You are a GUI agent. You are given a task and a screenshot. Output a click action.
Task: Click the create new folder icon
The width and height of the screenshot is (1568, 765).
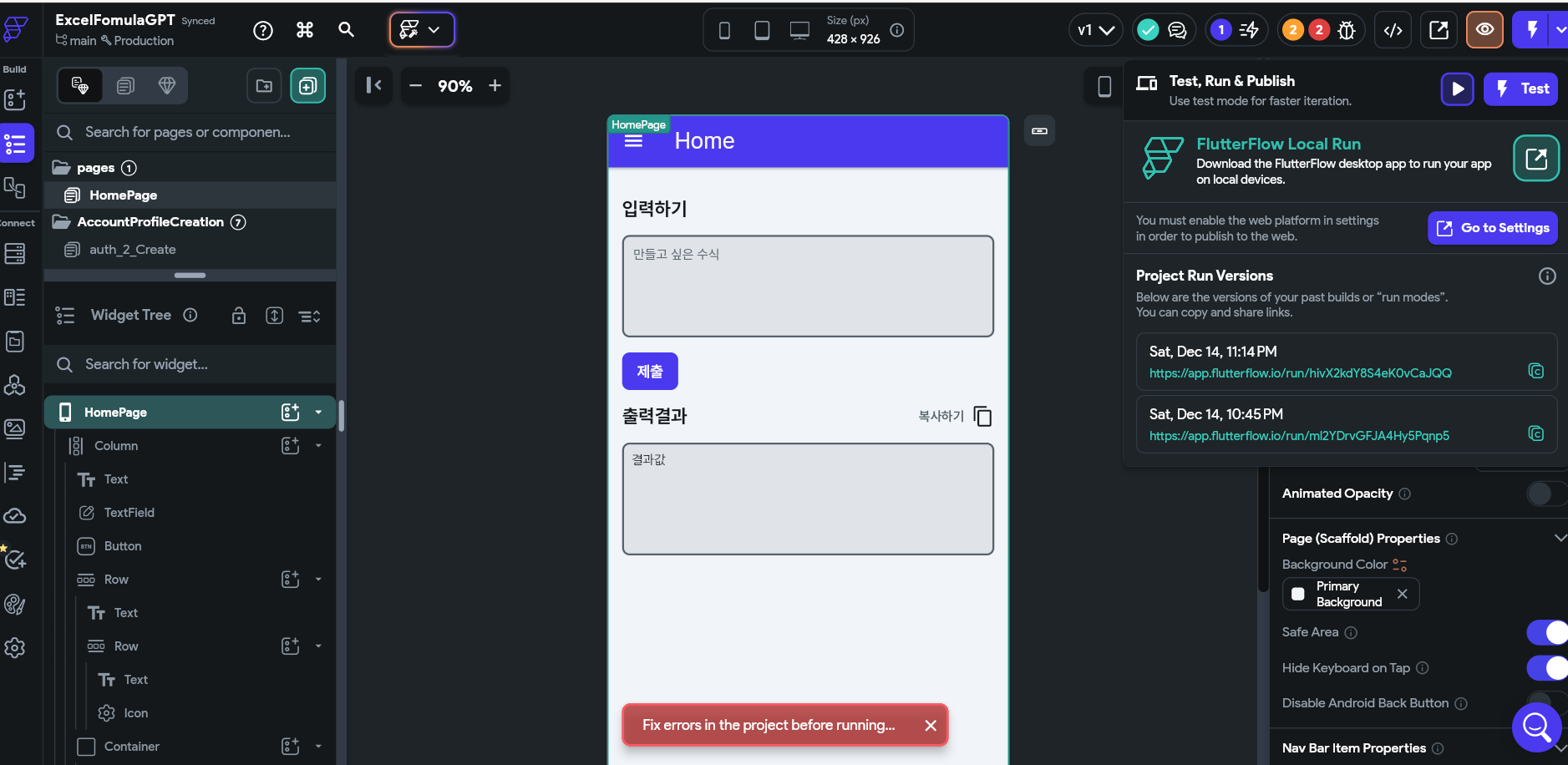(x=264, y=85)
